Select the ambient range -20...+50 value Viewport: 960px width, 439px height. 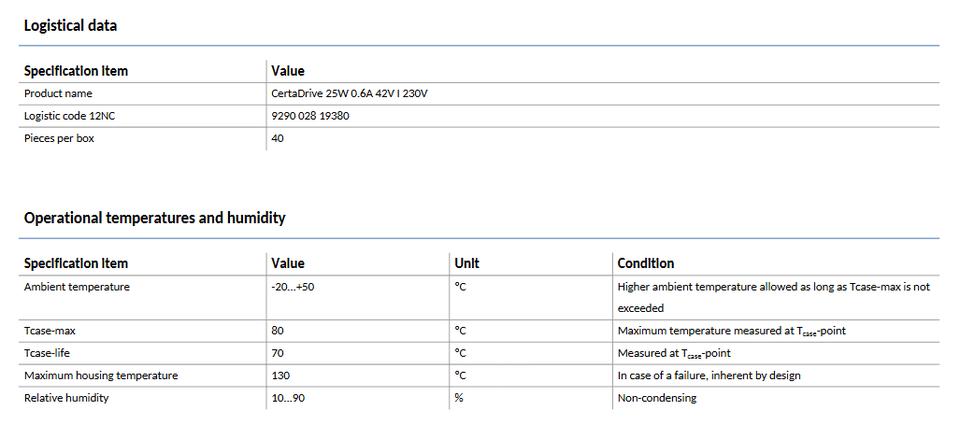click(293, 287)
